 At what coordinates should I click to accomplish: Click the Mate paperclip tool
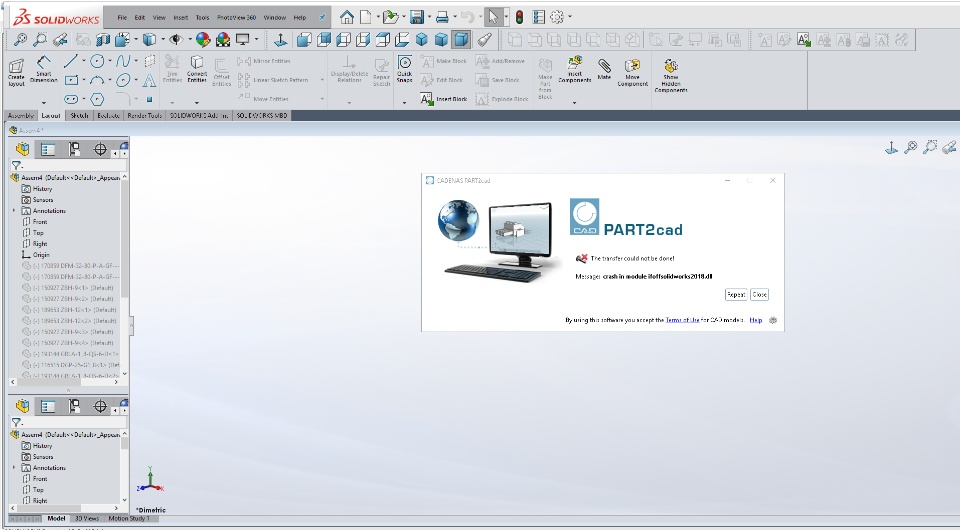[x=604, y=69]
